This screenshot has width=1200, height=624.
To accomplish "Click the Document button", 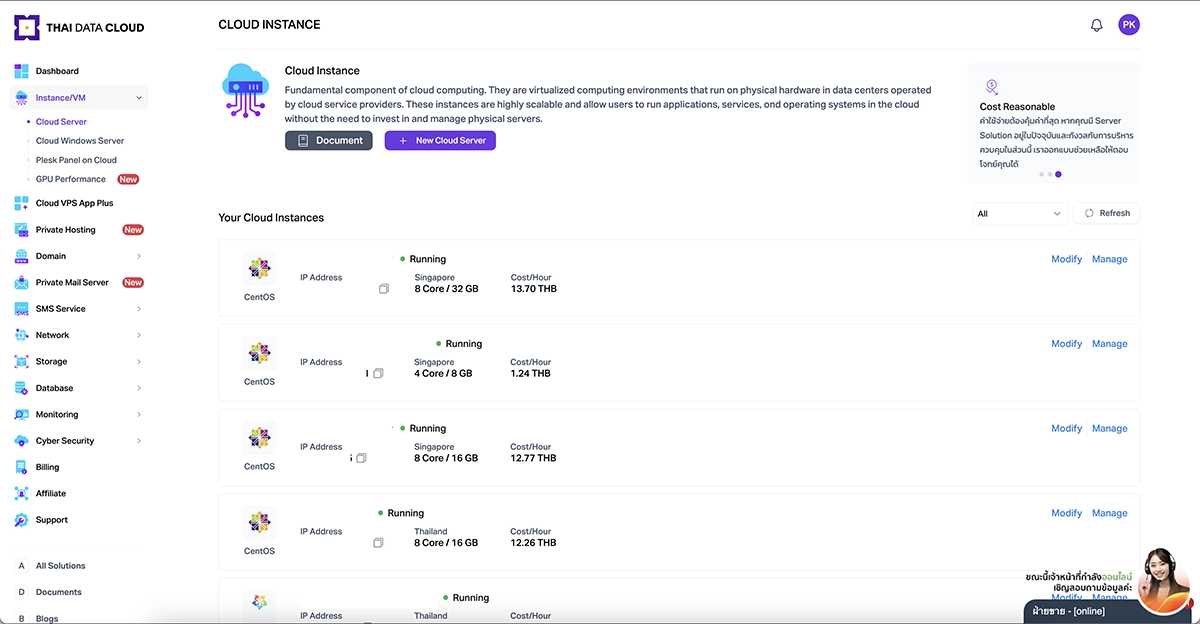I will point(329,141).
